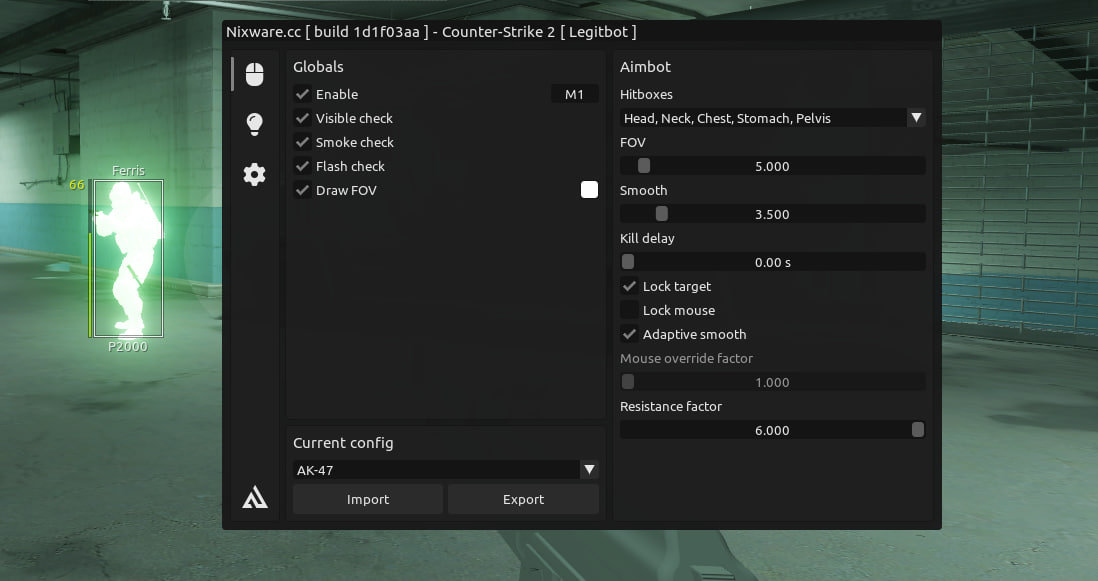Click the Smooth slider showing 3.500

772,214
